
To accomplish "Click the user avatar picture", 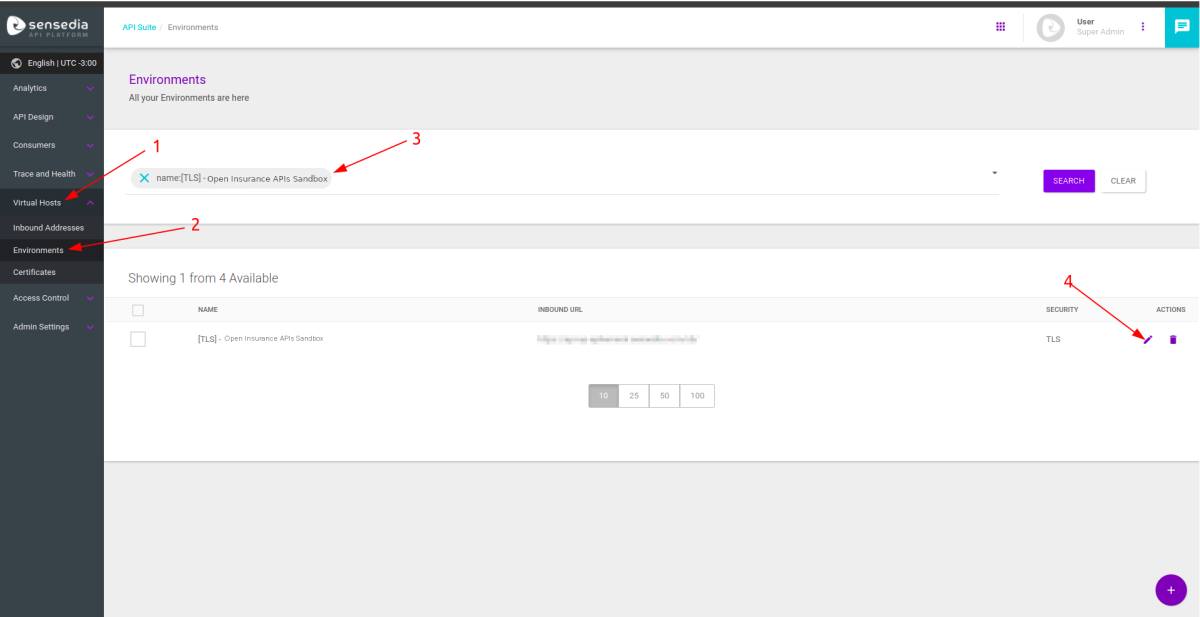I will click(1050, 28).
